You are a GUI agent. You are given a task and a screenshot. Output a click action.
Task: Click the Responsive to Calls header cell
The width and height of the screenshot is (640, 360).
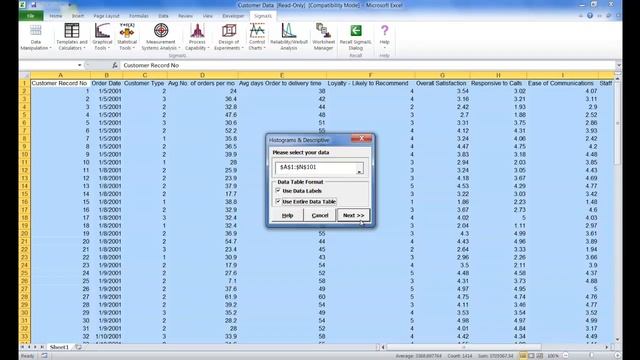click(x=498, y=83)
